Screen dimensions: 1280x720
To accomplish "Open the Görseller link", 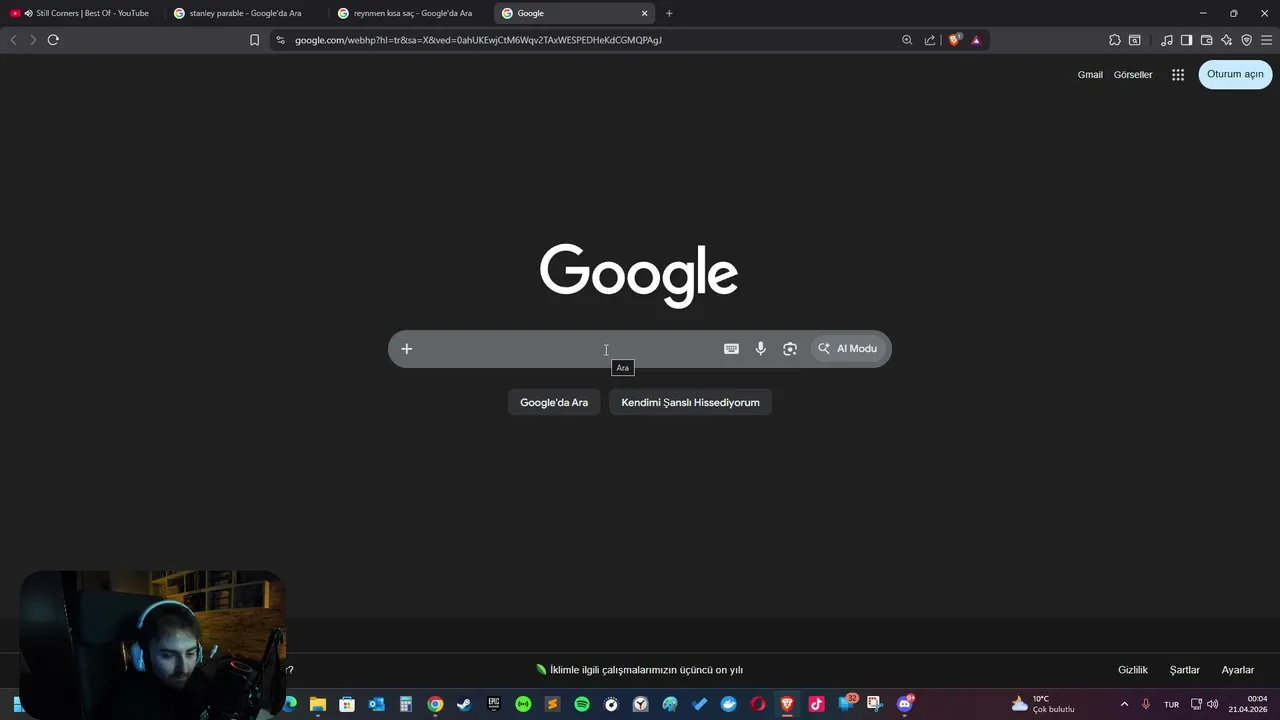I will tap(1133, 75).
